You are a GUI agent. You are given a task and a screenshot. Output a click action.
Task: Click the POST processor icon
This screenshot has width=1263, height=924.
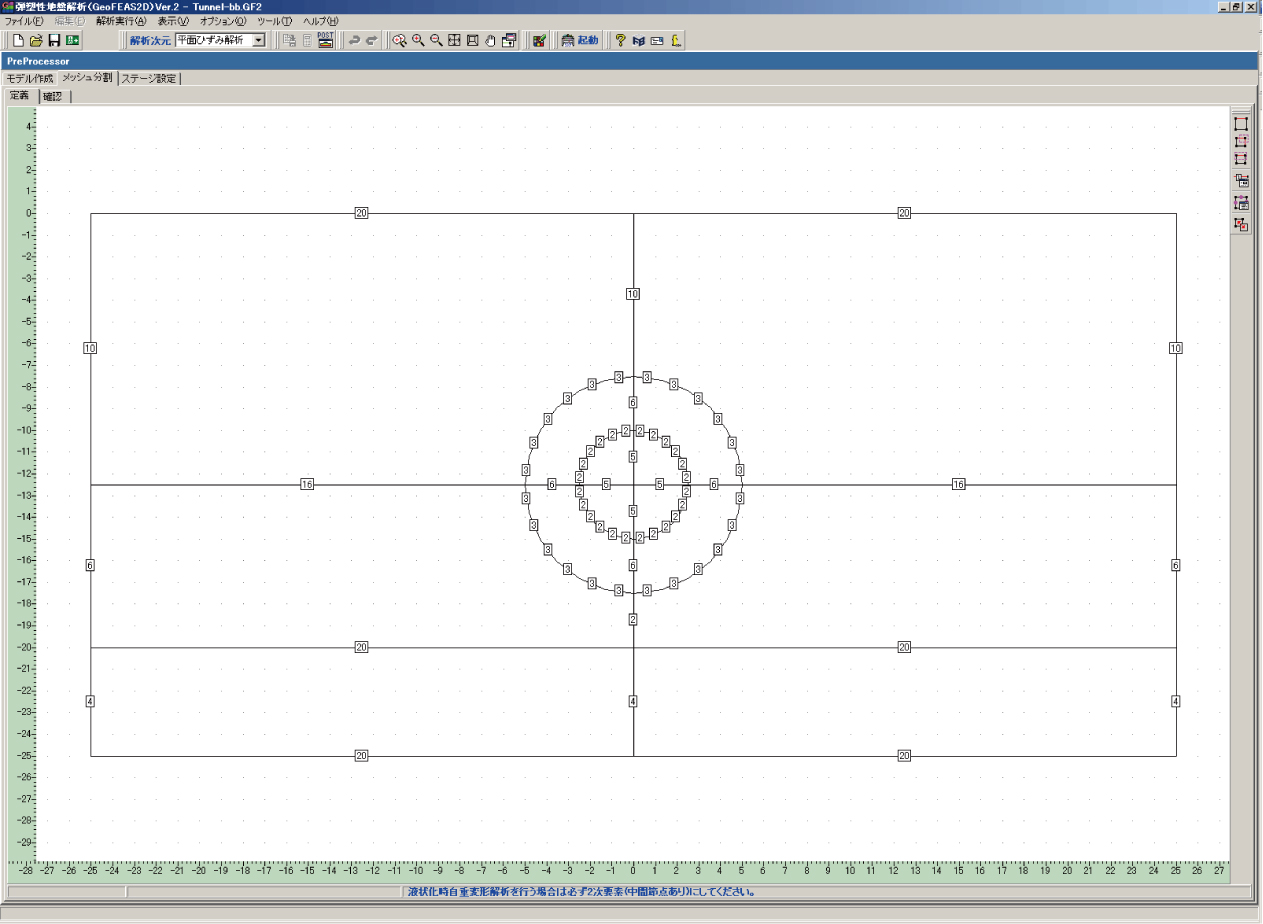(x=325, y=40)
